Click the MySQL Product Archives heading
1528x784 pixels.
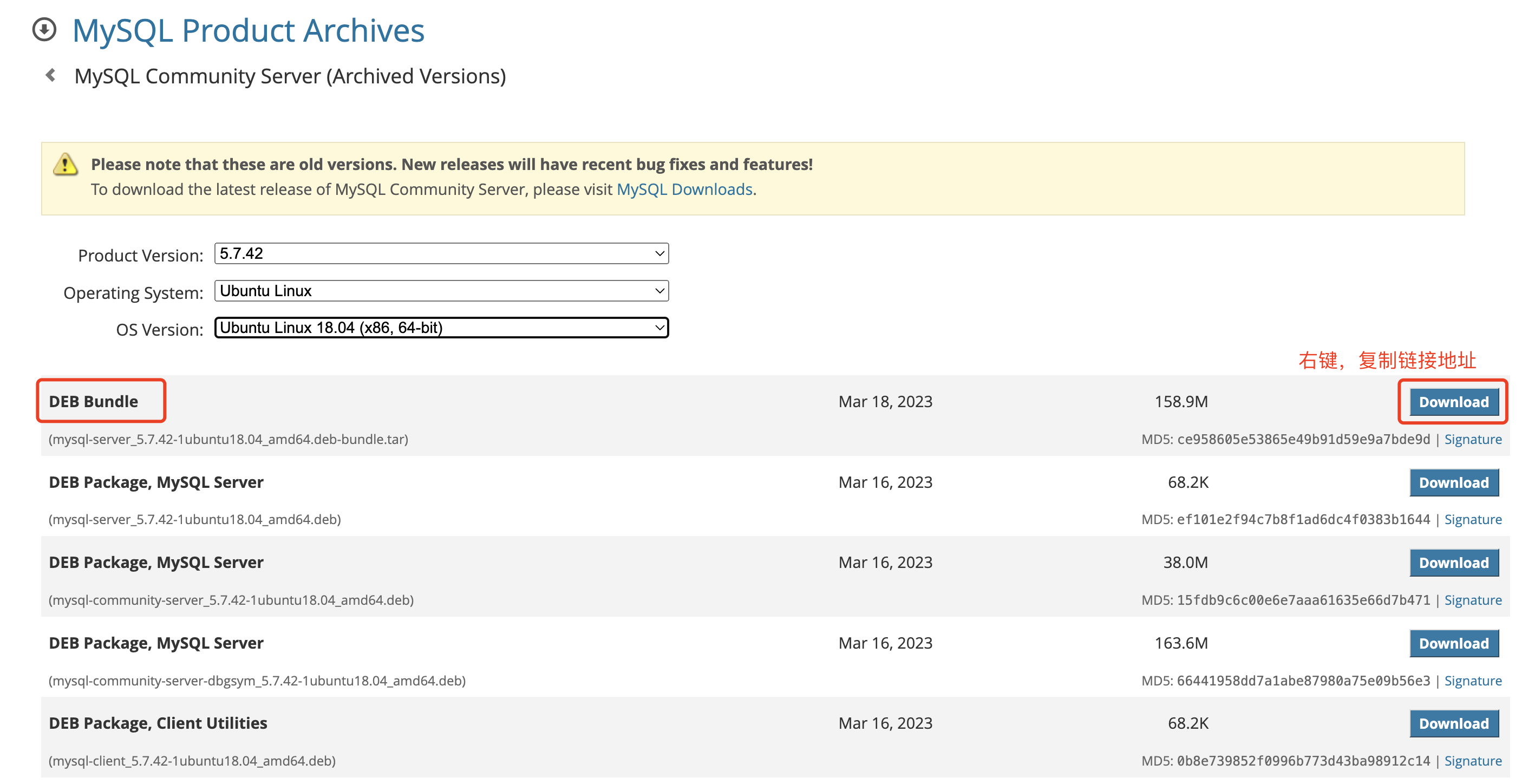tap(248, 31)
